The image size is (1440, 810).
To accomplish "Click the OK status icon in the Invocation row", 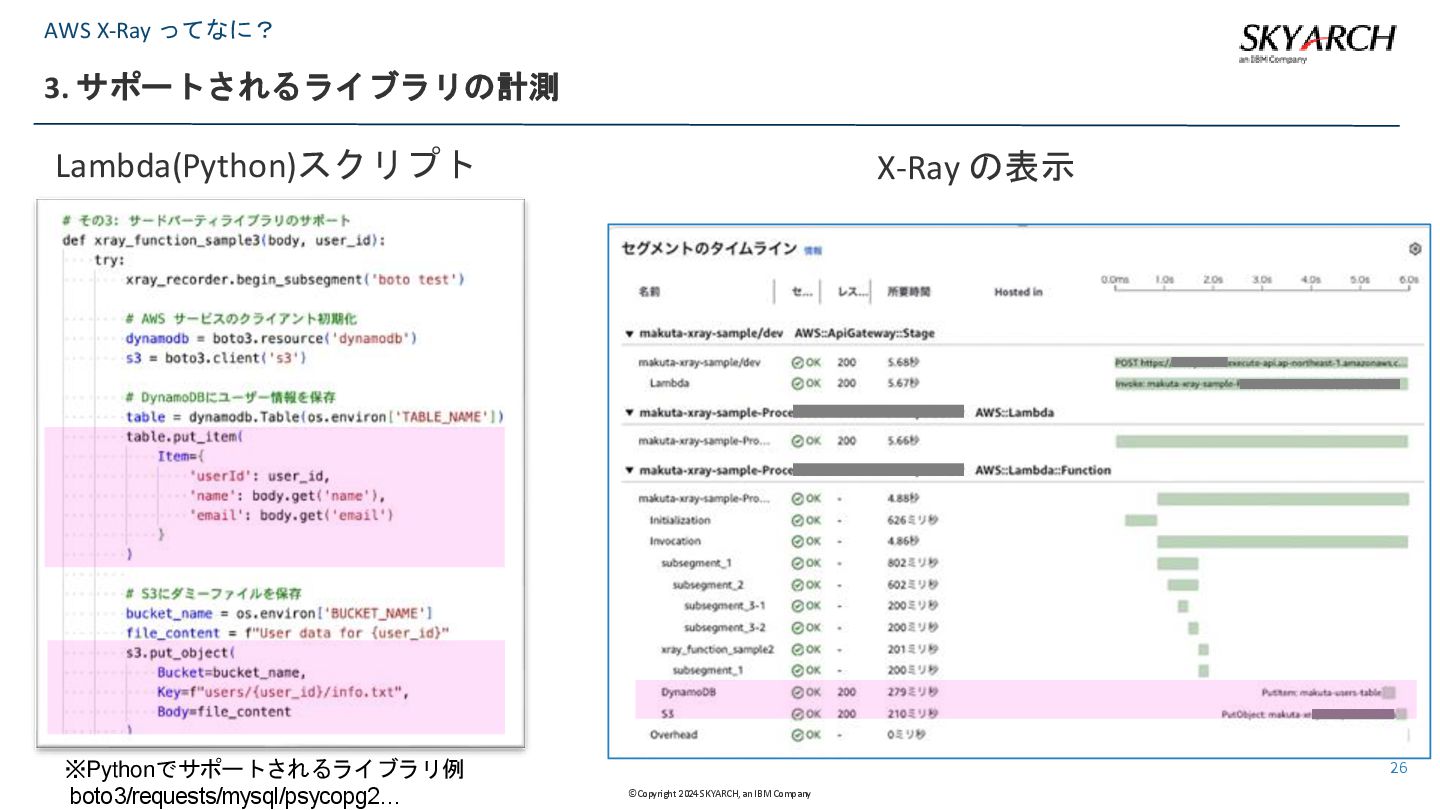I will point(797,541).
